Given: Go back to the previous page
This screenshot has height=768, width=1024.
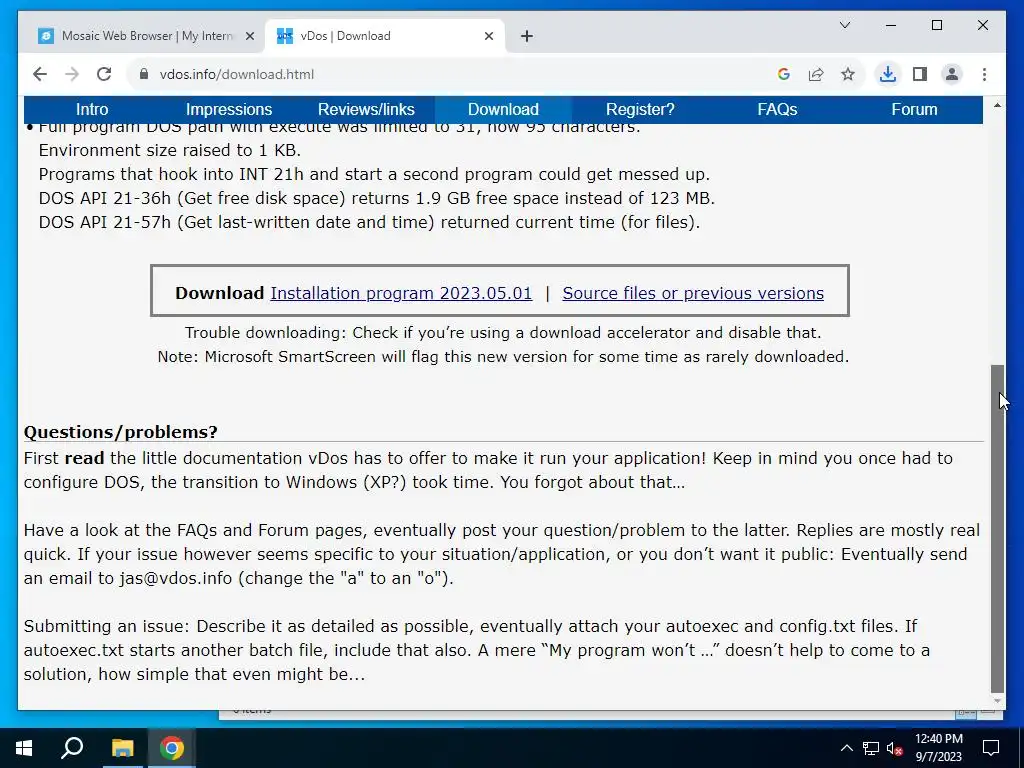Looking at the screenshot, I should 40,74.
